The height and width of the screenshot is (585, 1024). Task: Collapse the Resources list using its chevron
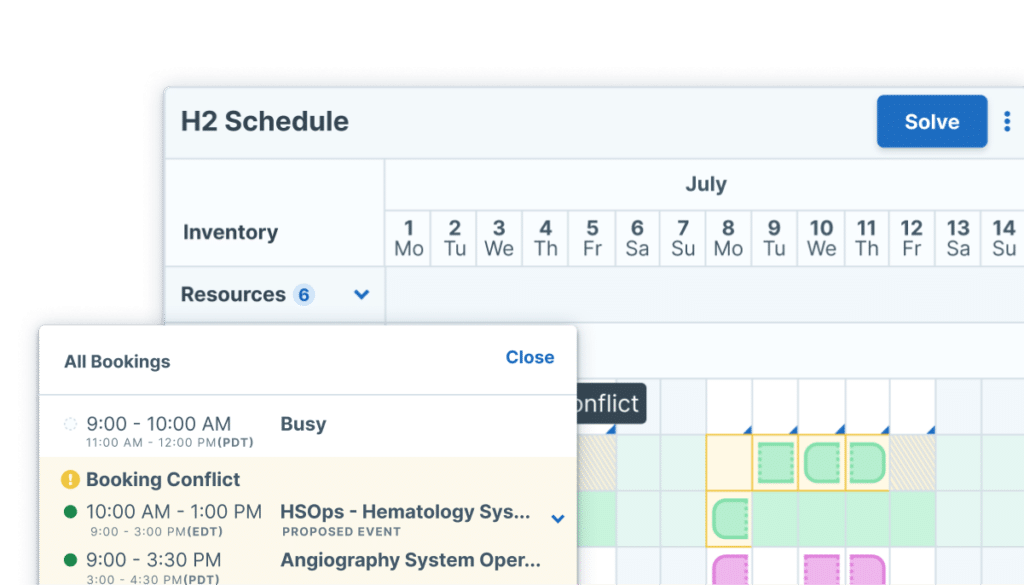(362, 294)
